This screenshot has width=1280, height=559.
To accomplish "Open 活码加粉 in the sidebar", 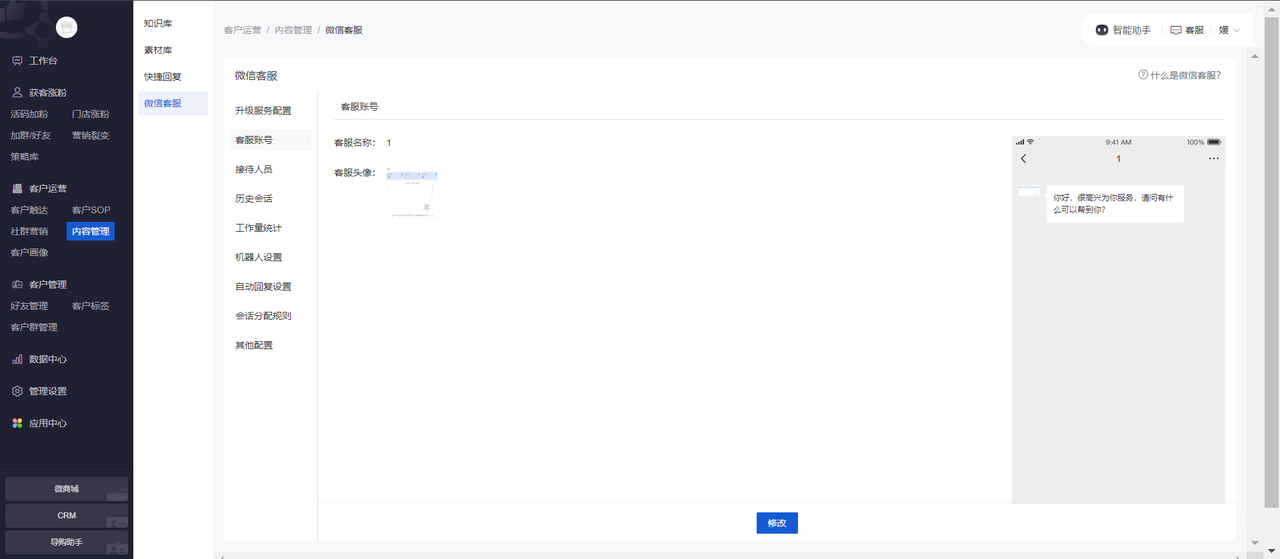I will [29, 114].
